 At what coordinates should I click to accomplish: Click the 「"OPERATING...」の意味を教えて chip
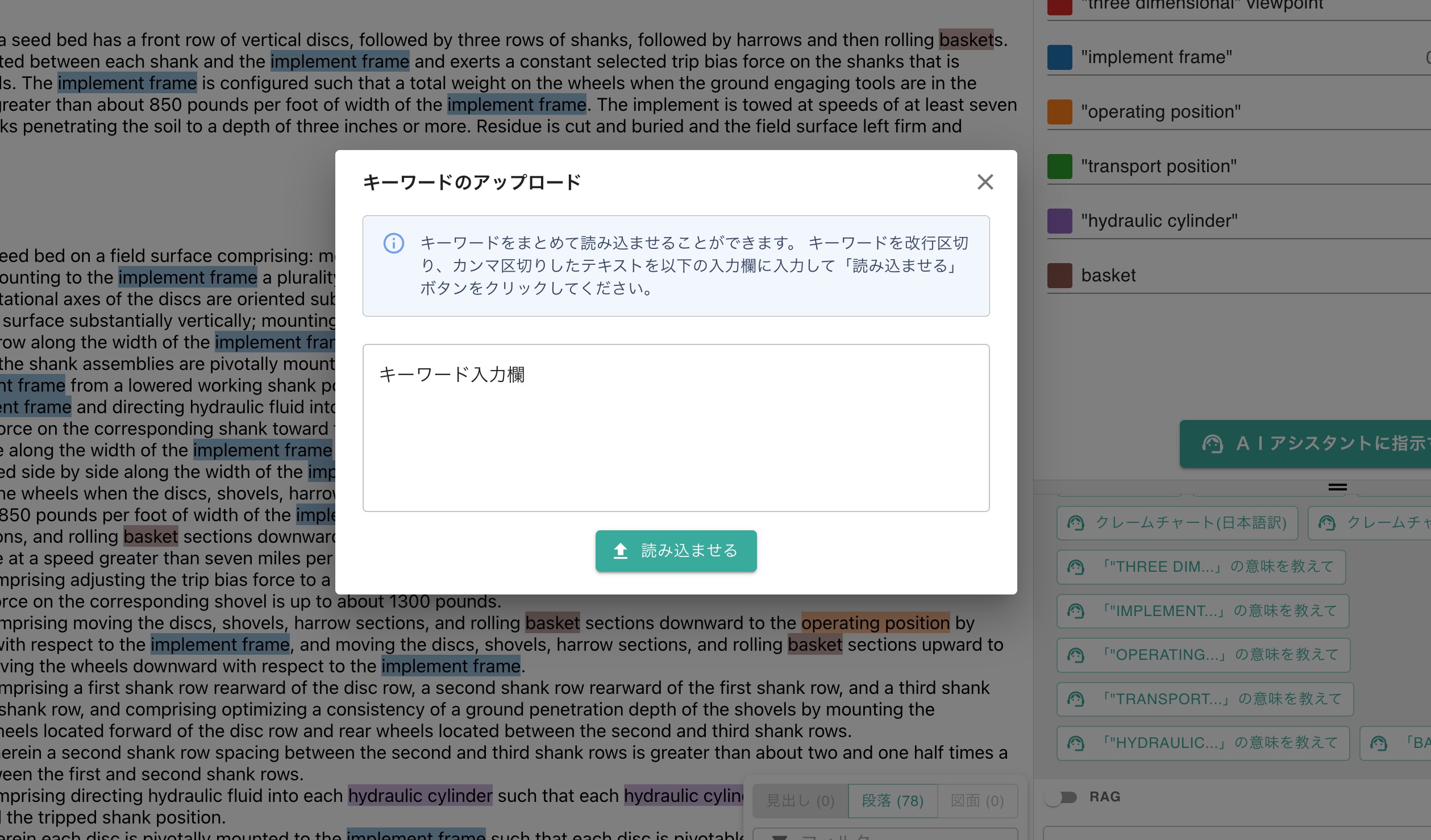click(1203, 655)
